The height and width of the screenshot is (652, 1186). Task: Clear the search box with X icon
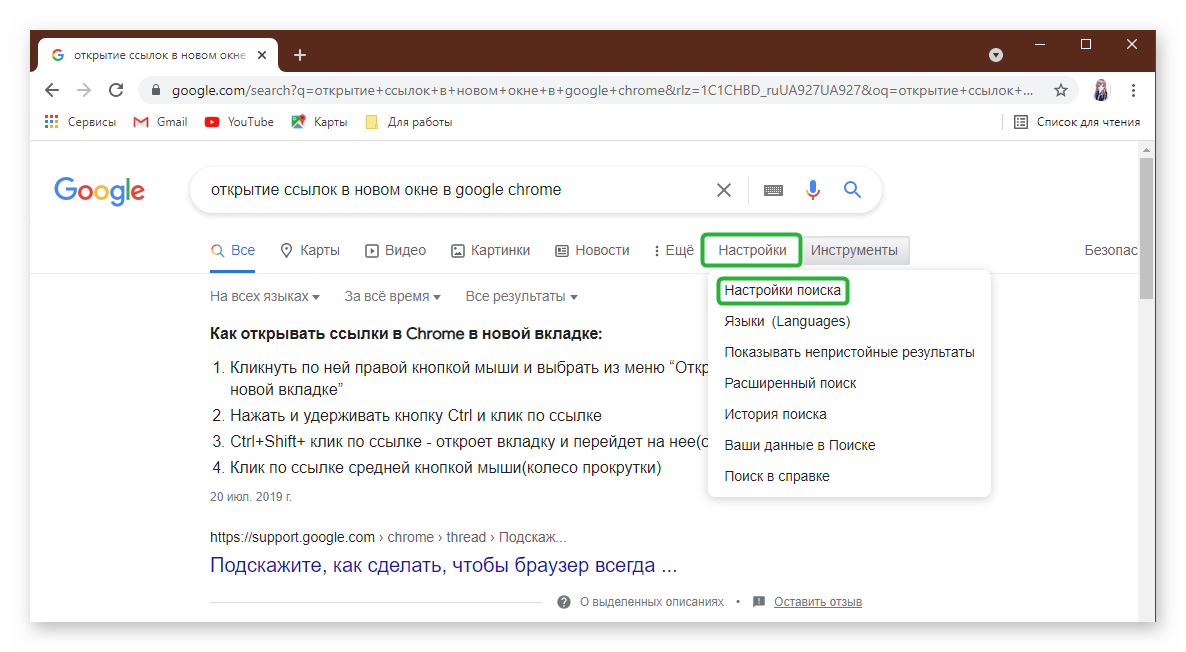724,190
